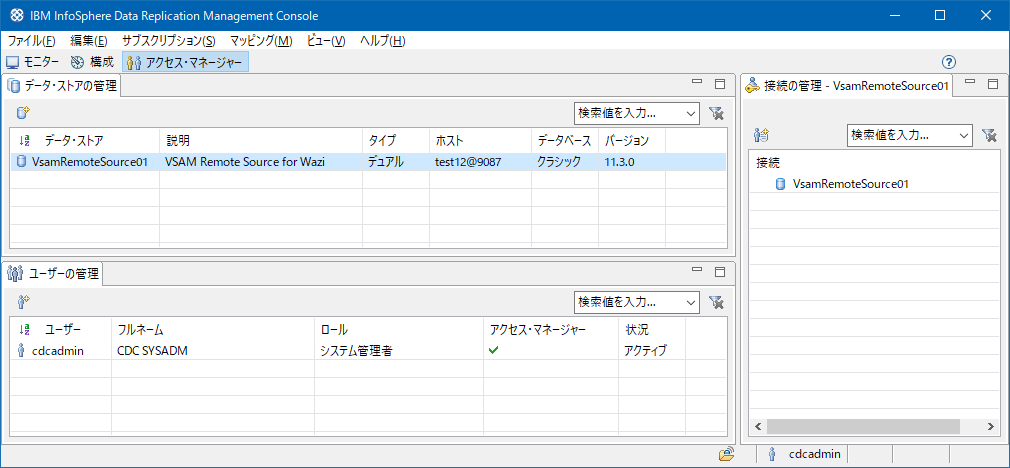Maximize the connection management panel
Image resolution: width=1010 pixels, height=468 pixels.
(993, 83)
